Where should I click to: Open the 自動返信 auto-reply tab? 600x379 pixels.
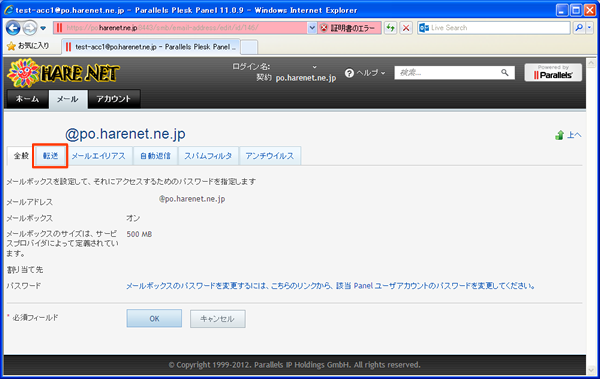(x=155, y=156)
